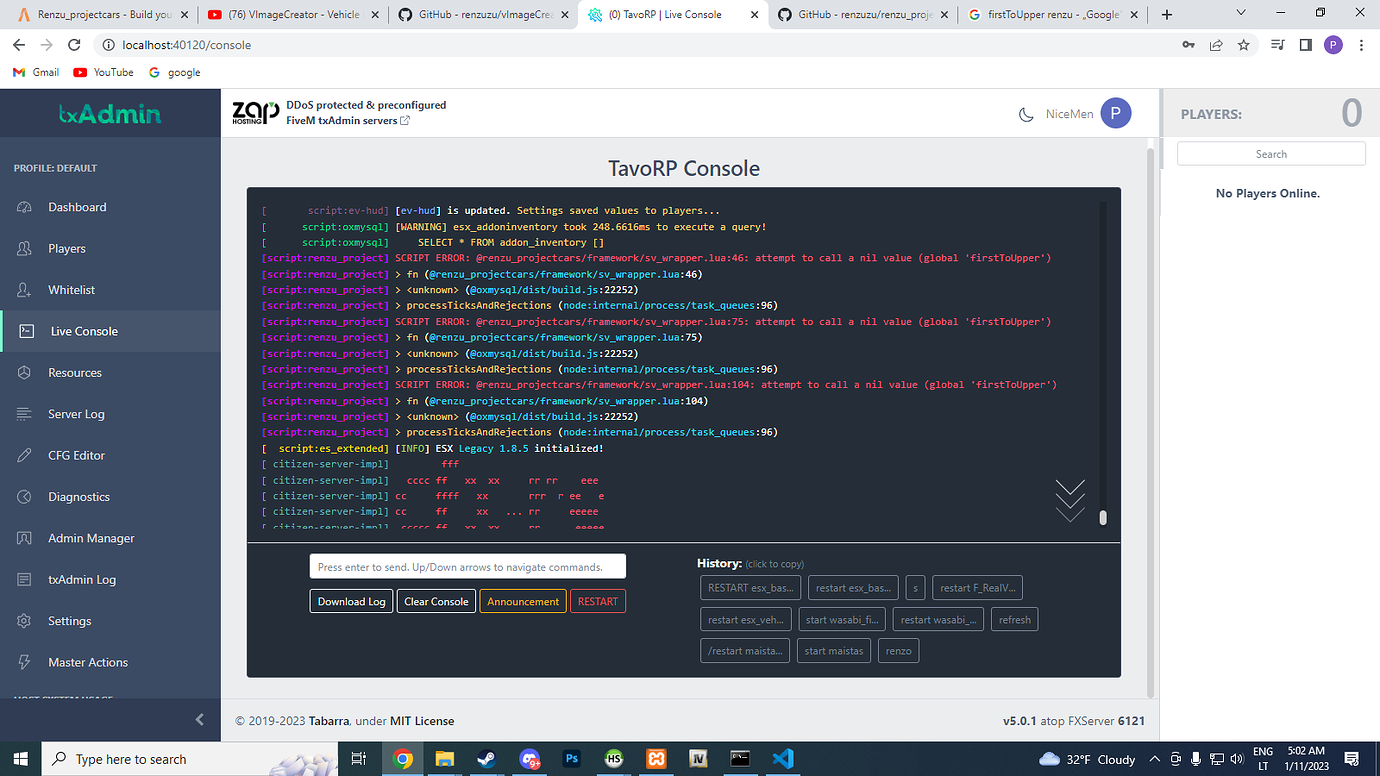The image size is (1380, 776).
Task: Open NiceMen user profile avatar menu
Action: pyautogui.click(x=1115, y=114)
